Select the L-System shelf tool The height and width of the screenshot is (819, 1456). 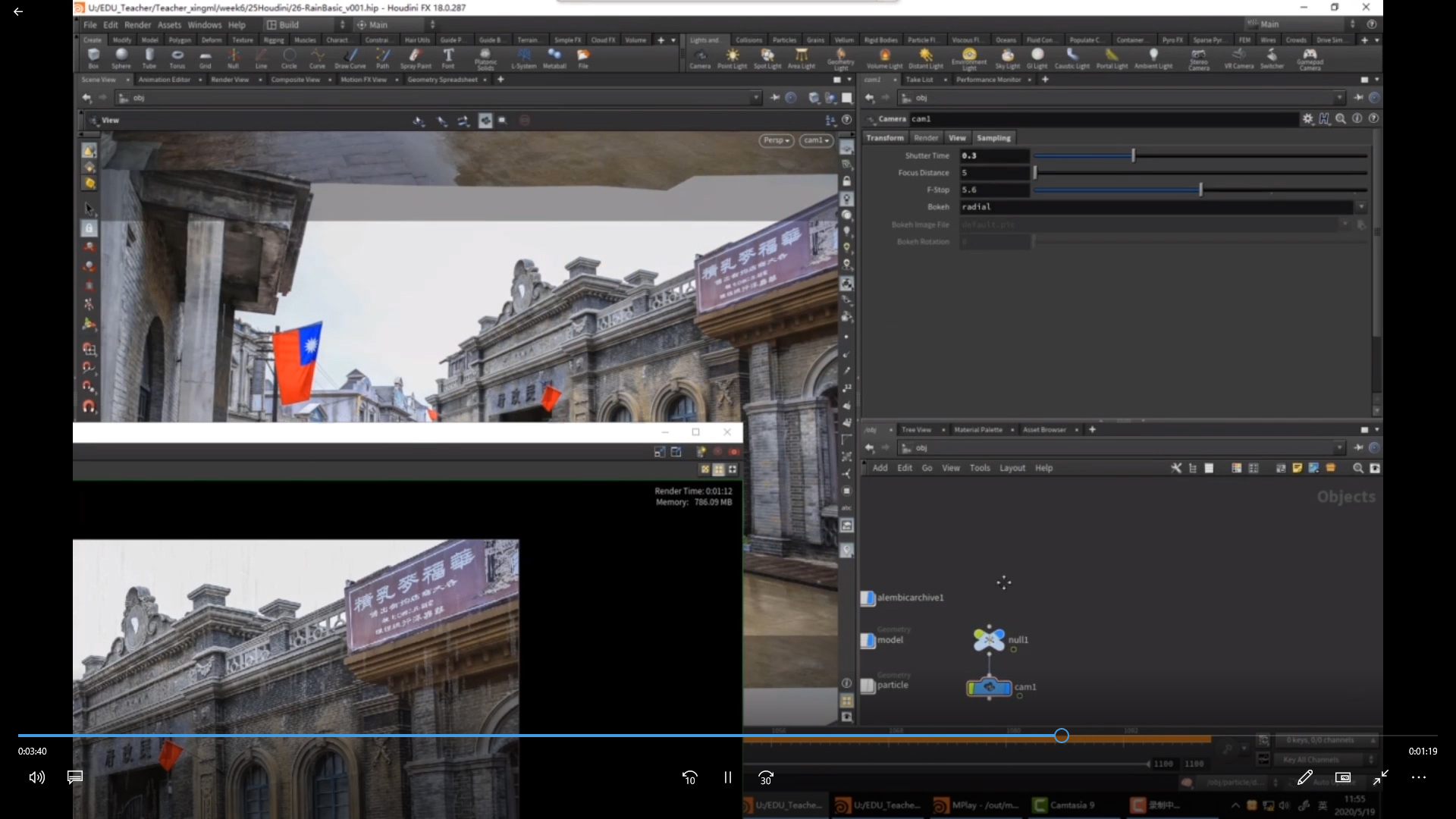click(524, 58)
